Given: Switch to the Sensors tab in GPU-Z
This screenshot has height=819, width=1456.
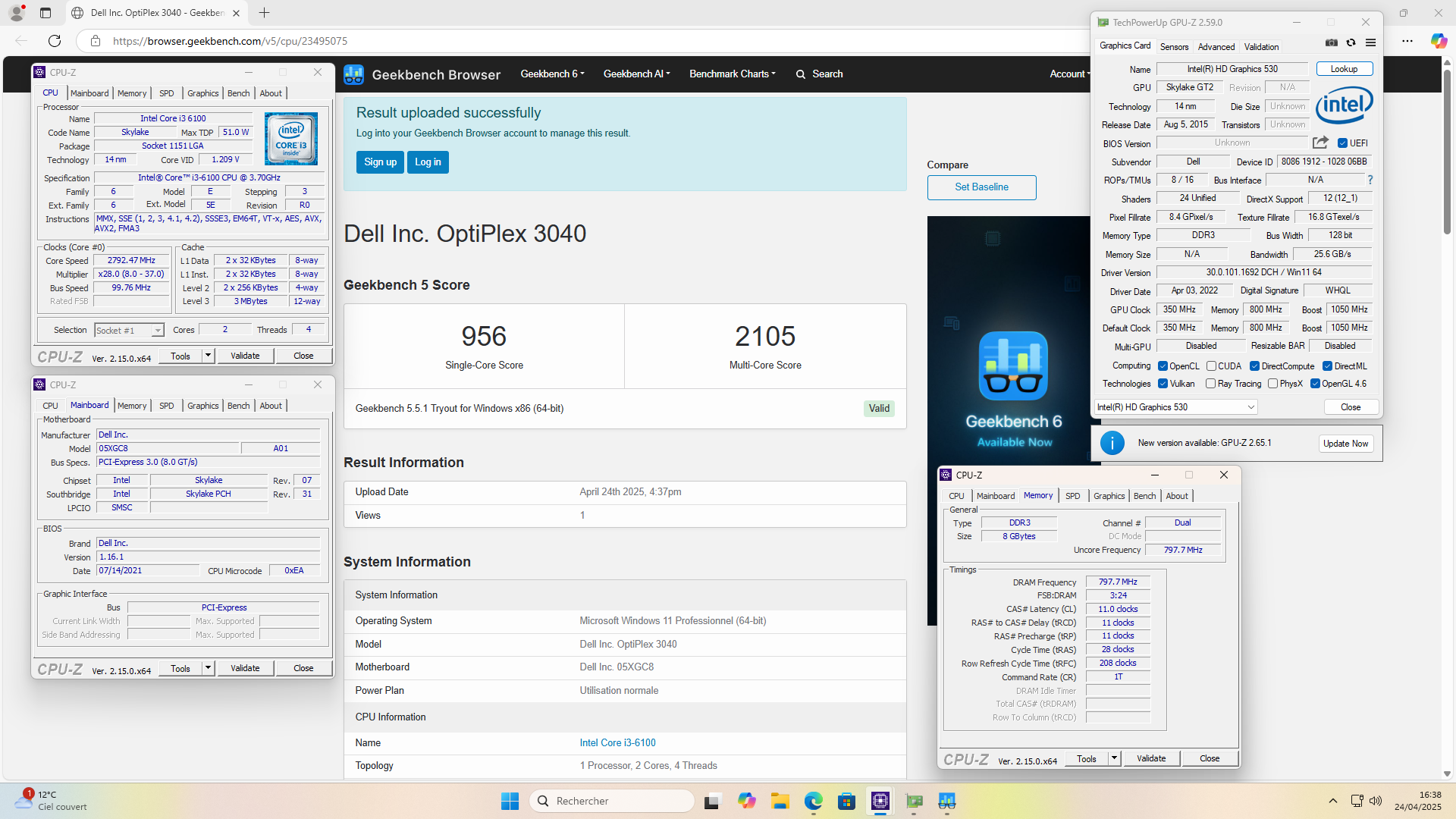Looking at the screenshot, I should pos(1174,47).
